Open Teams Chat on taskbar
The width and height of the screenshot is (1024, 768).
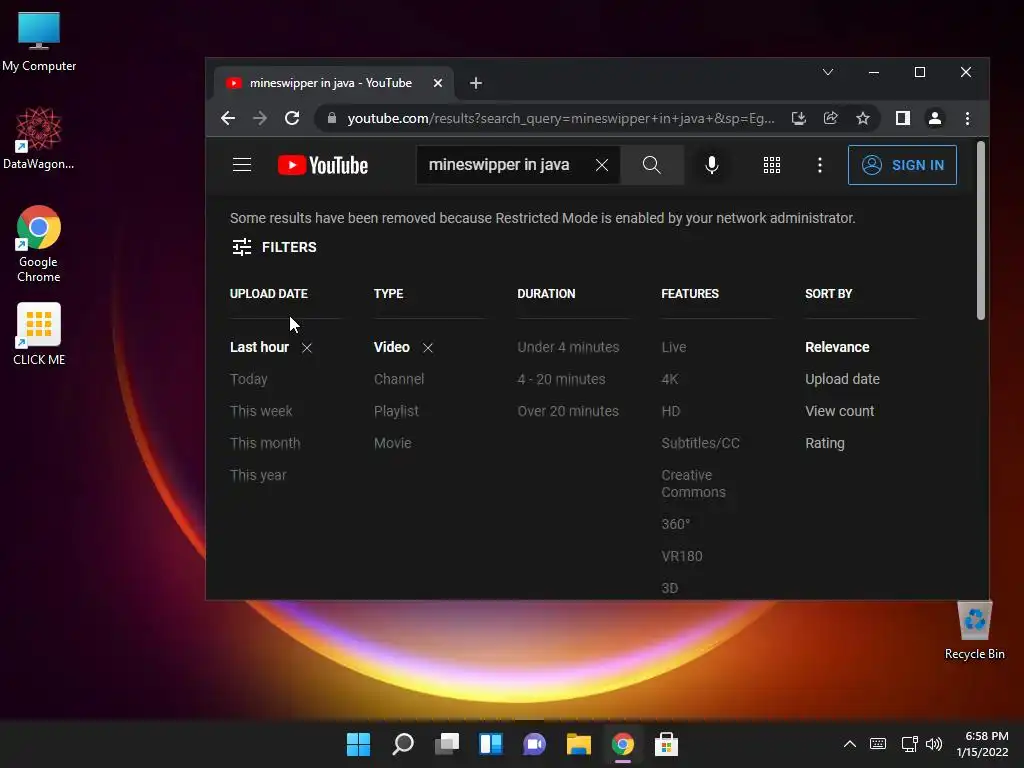click(x=534, y=744)
